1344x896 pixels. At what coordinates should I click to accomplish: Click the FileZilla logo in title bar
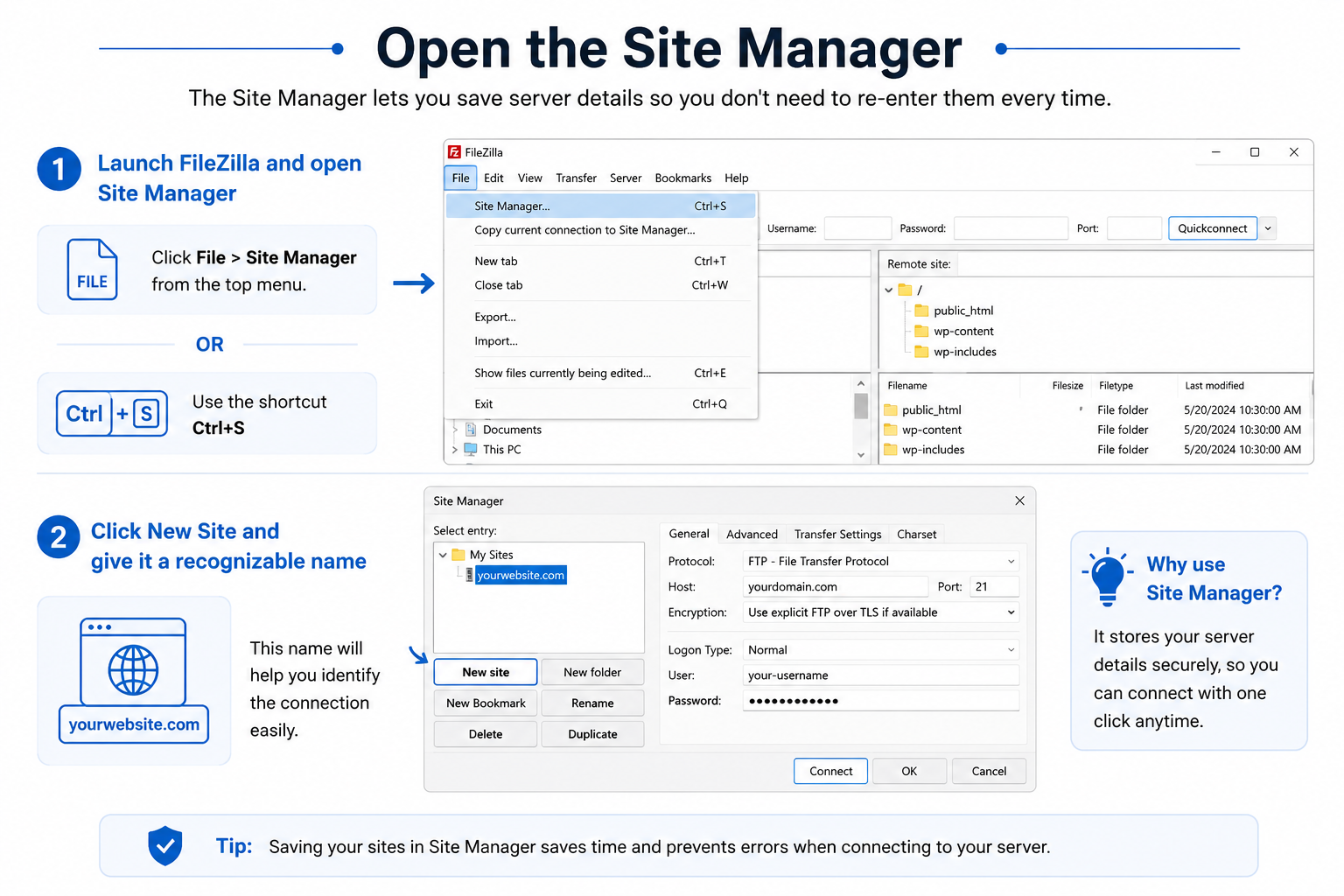tap(454, 152)
